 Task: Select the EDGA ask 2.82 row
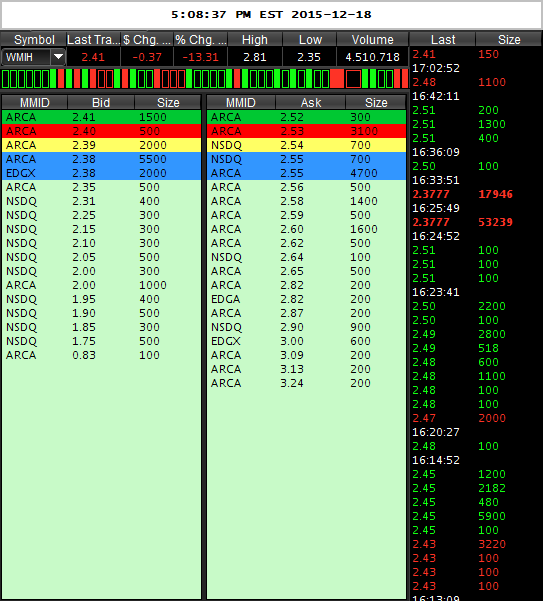[307, 299]
